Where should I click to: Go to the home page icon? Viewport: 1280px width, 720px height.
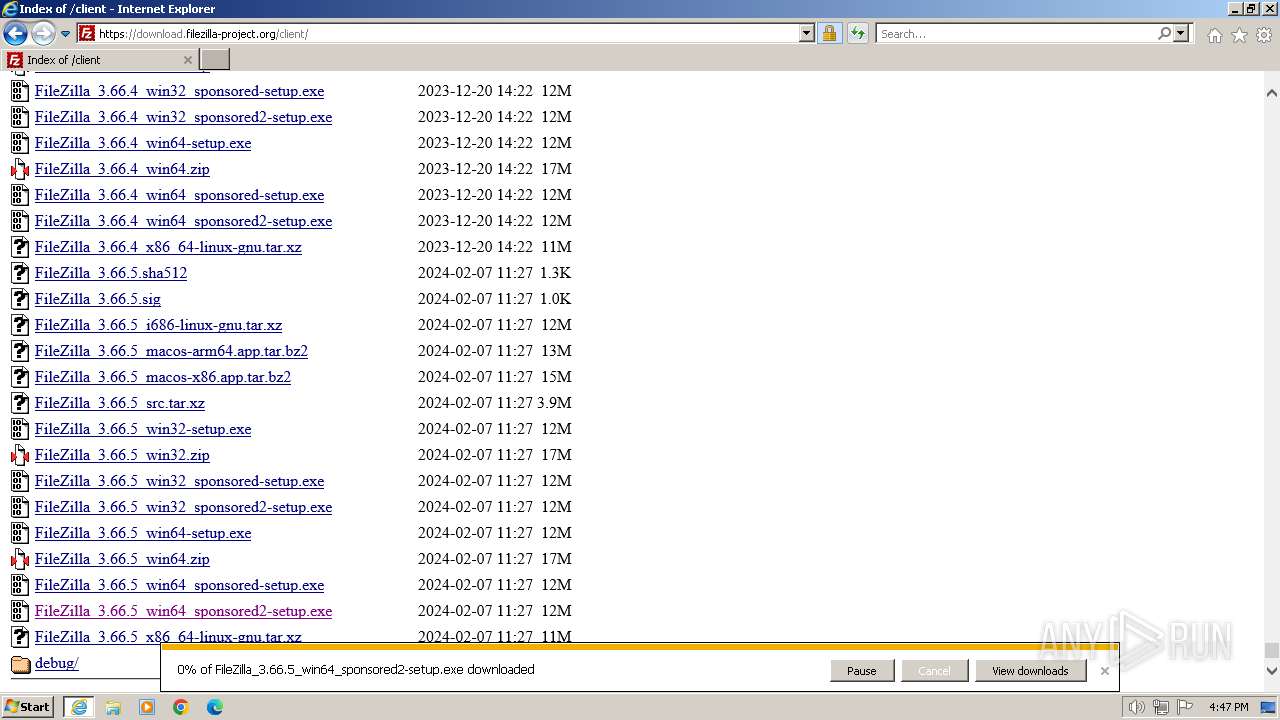pos(1214,35)
